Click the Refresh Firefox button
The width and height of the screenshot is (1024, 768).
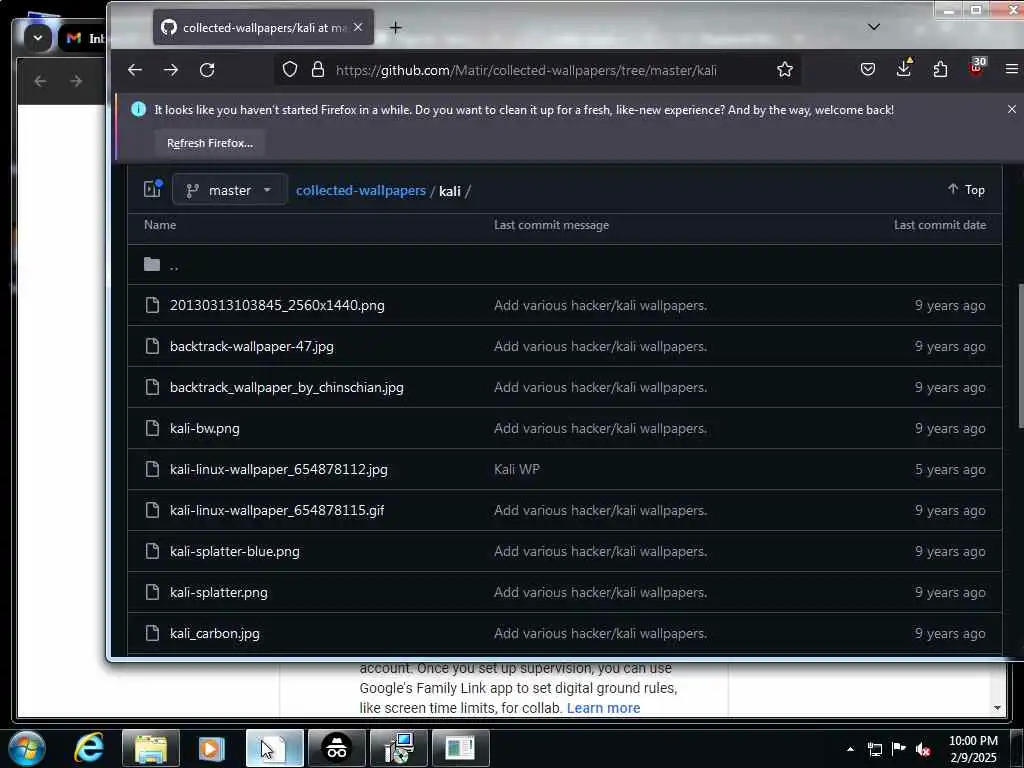point(210,143)
